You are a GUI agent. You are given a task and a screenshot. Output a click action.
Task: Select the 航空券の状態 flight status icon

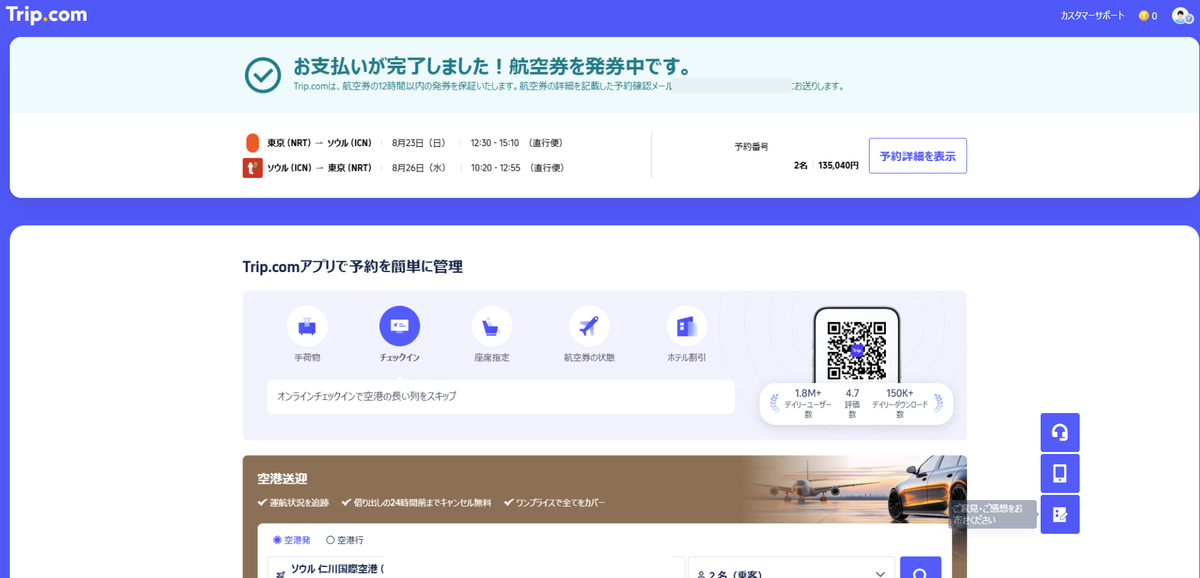click(x=589, y=326)
